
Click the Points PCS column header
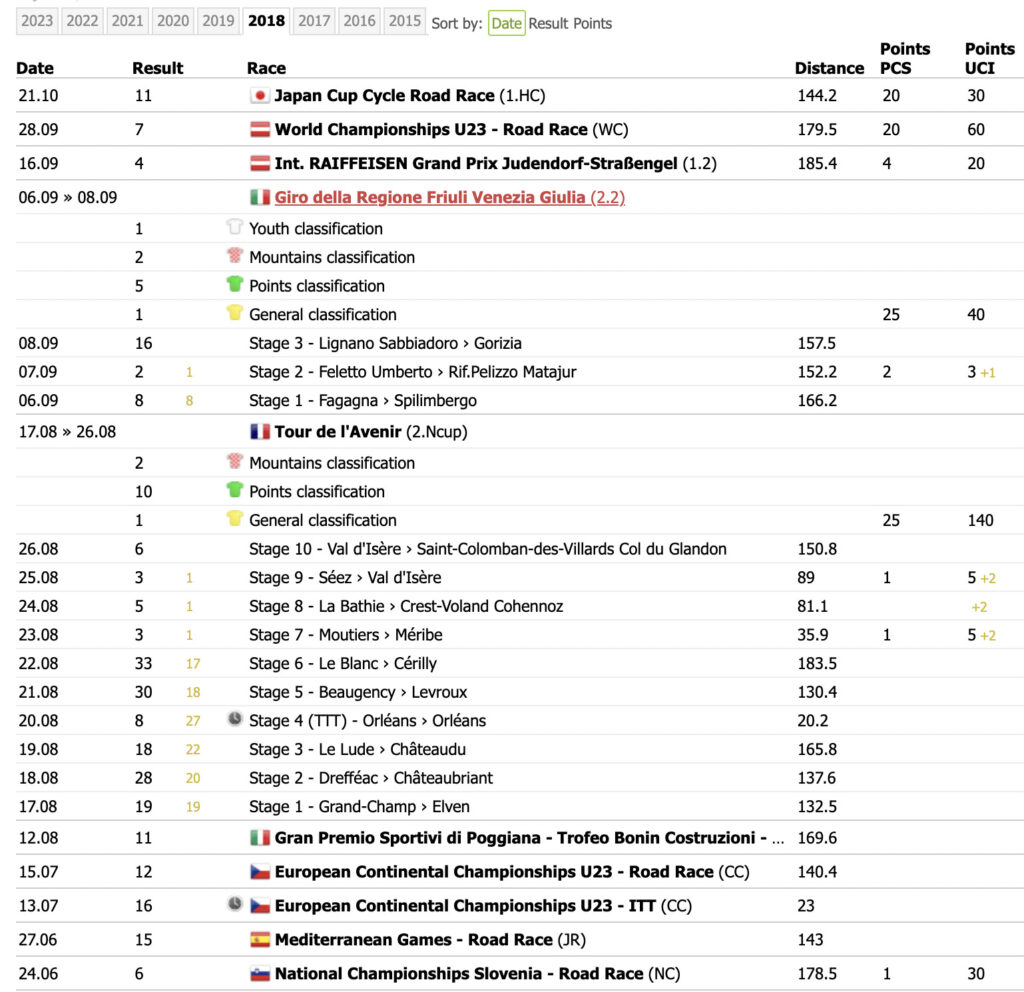(x=904, y=59)
